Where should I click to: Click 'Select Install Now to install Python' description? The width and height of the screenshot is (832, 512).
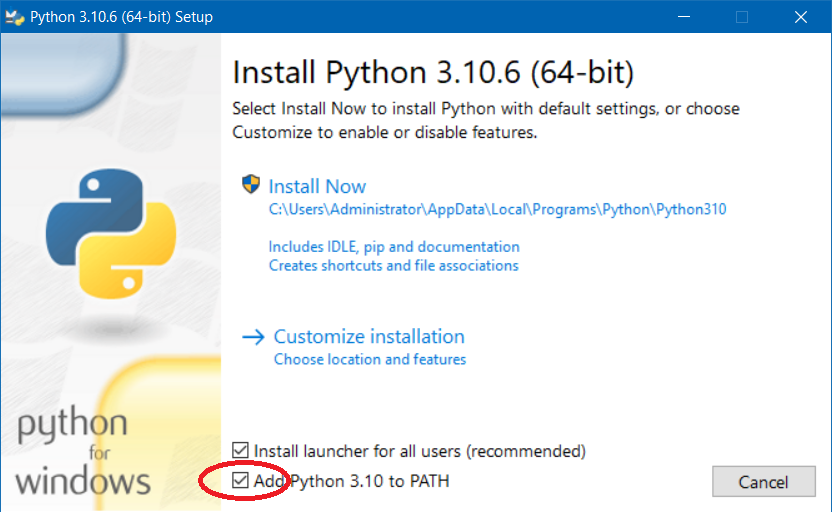point(486,120)
